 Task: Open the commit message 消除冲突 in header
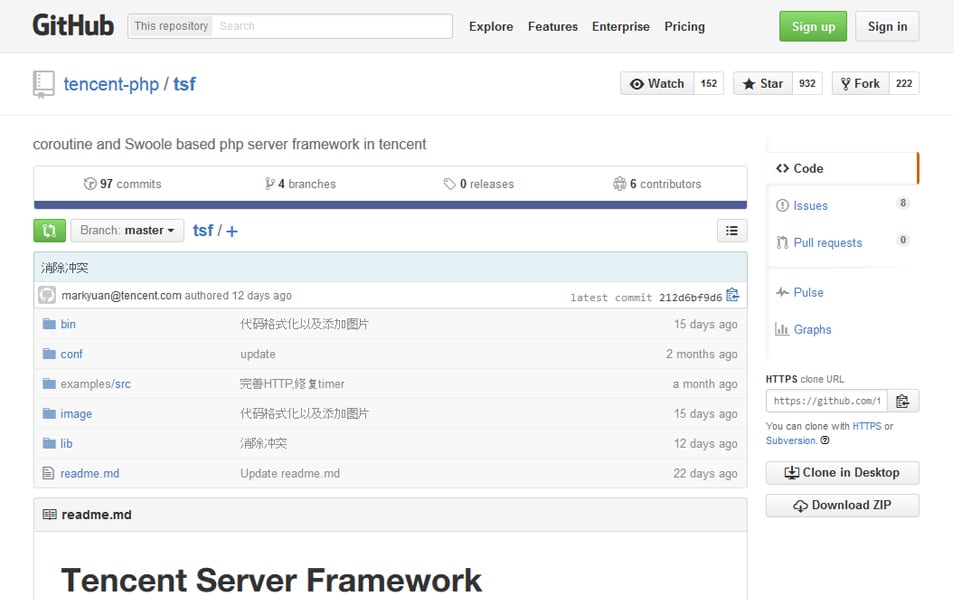tap(64, 268)
